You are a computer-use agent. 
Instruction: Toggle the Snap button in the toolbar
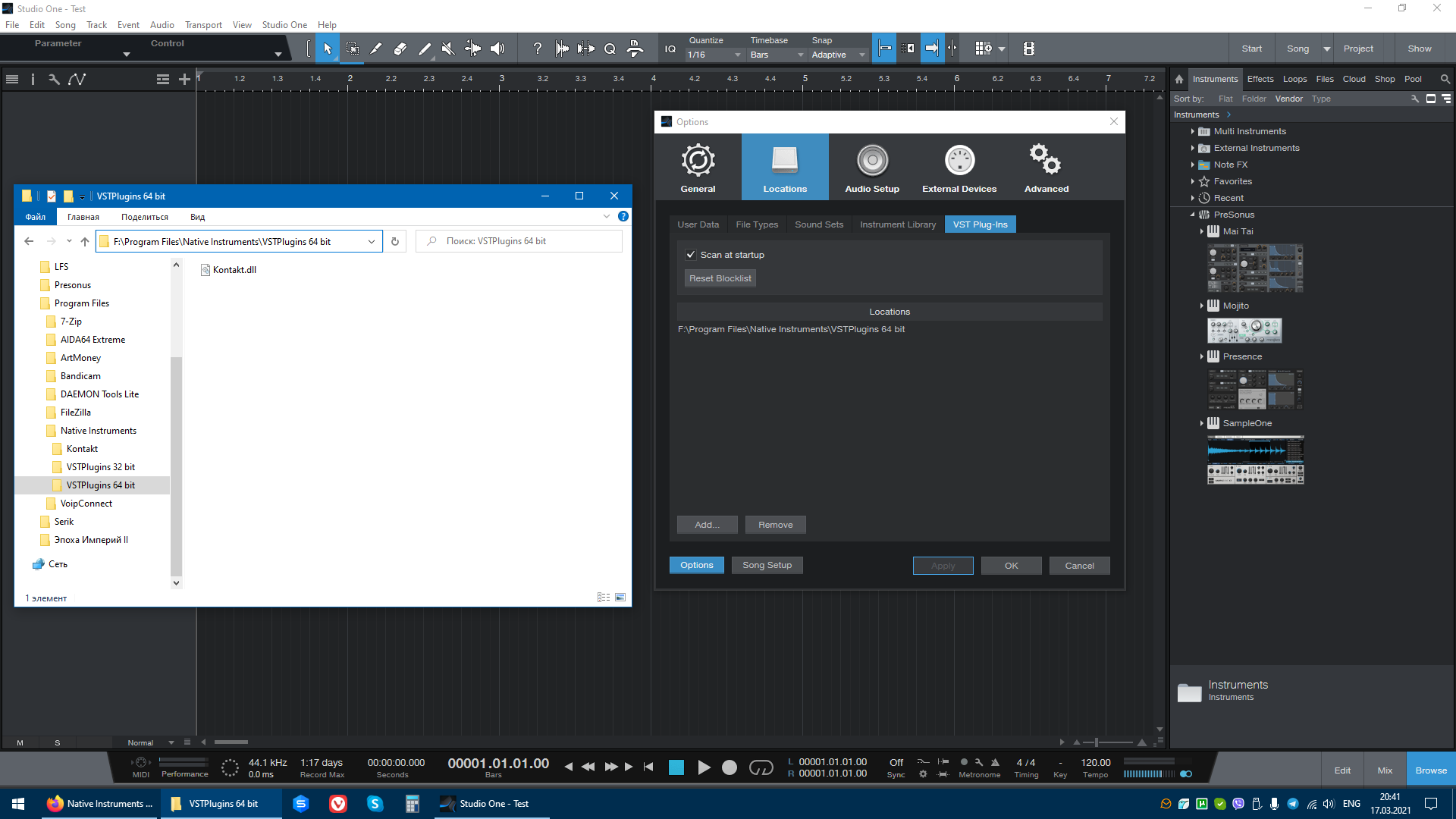885,49
